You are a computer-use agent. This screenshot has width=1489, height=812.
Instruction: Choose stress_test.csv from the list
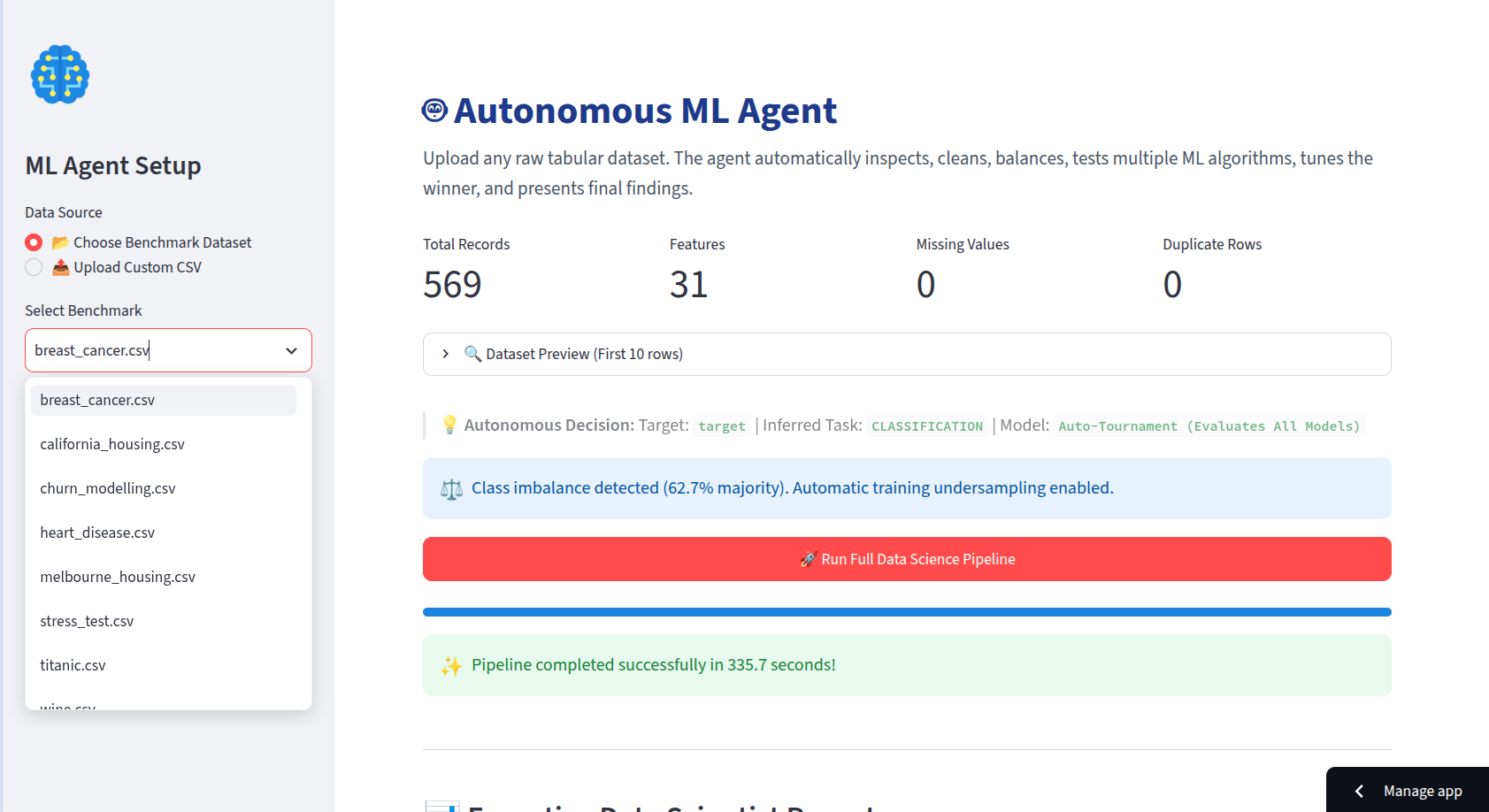pos(164,621)
